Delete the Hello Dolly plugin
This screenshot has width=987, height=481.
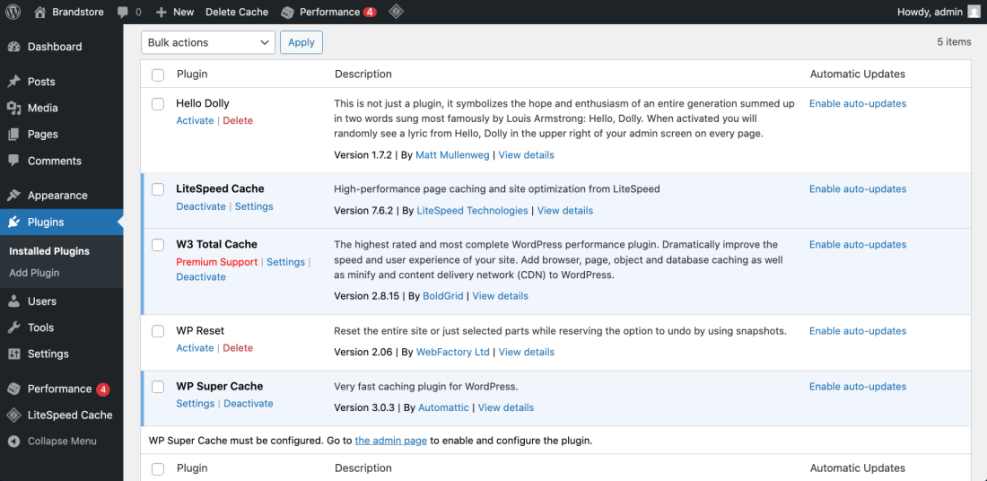238,120
